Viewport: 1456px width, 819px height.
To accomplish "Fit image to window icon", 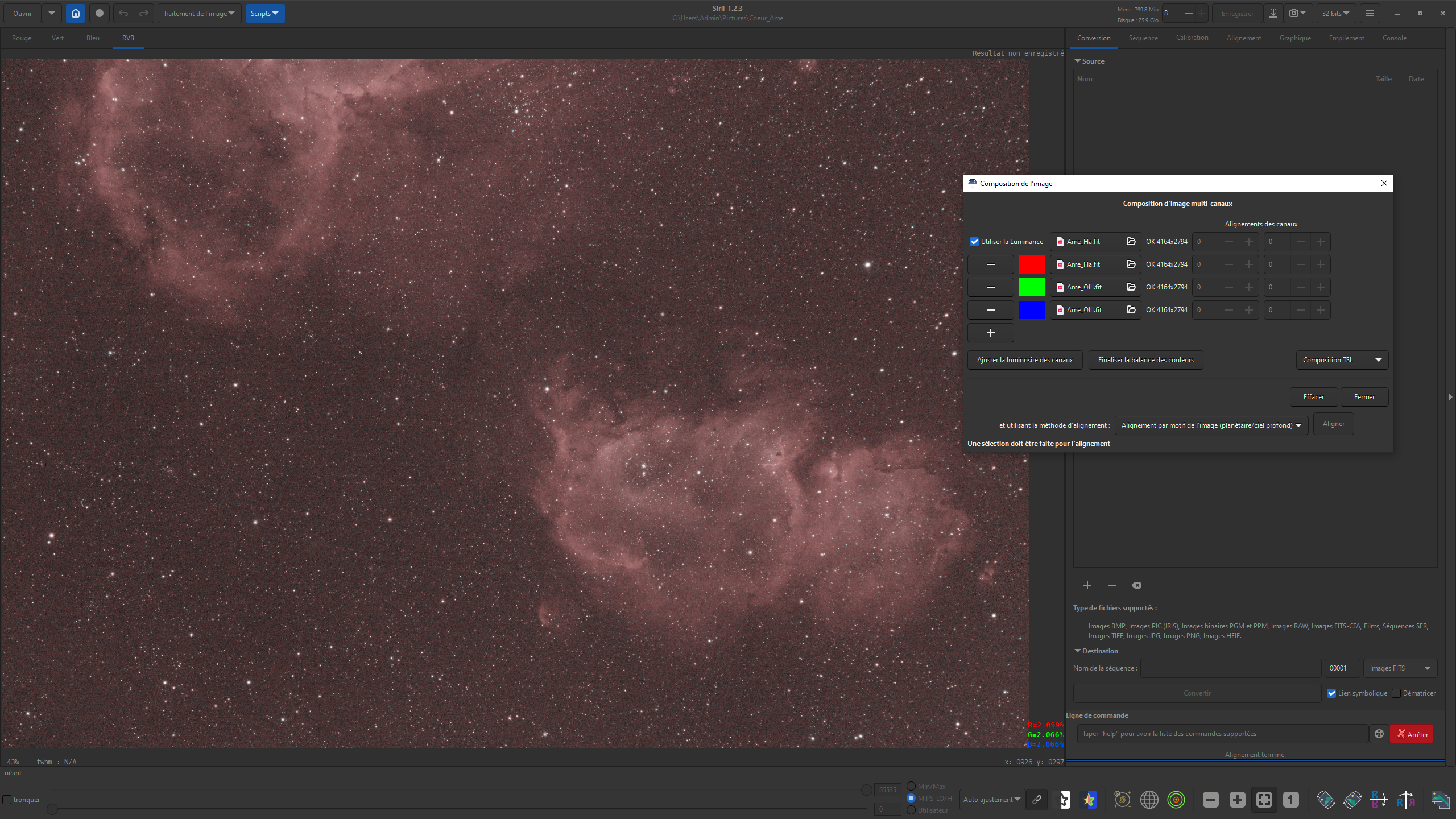I will (1264, 800).
